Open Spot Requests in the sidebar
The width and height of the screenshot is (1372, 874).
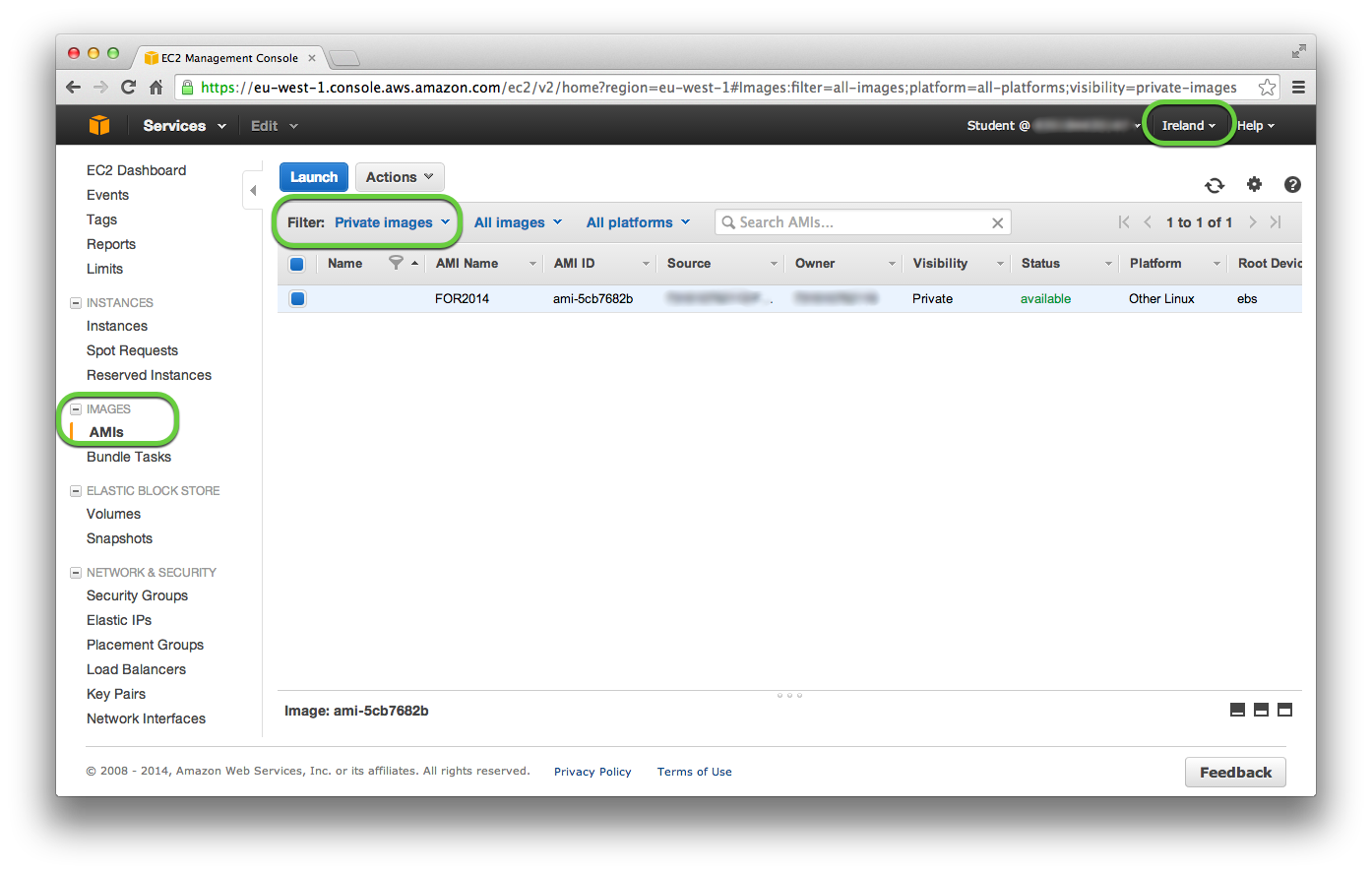click(132, 350)
